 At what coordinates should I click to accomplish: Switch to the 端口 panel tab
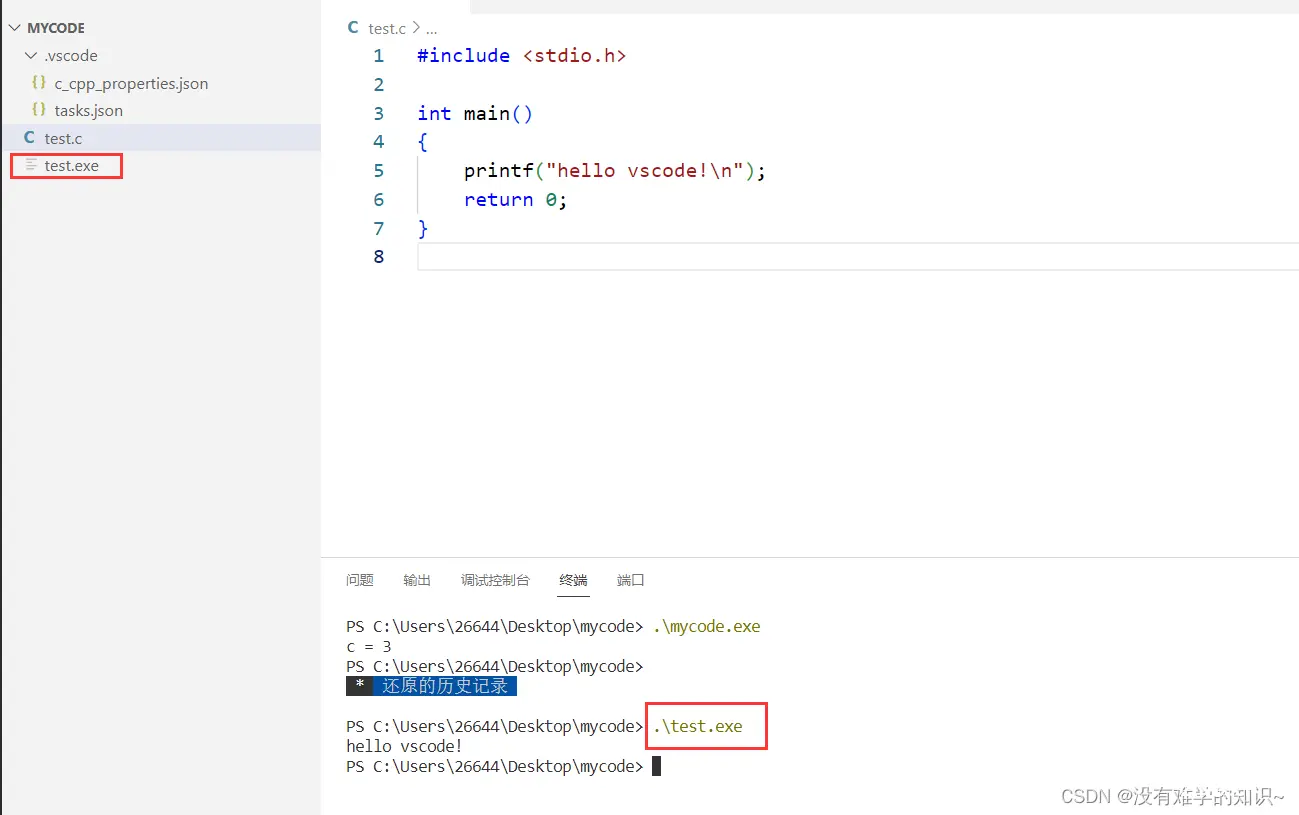(x=631, y=580)
